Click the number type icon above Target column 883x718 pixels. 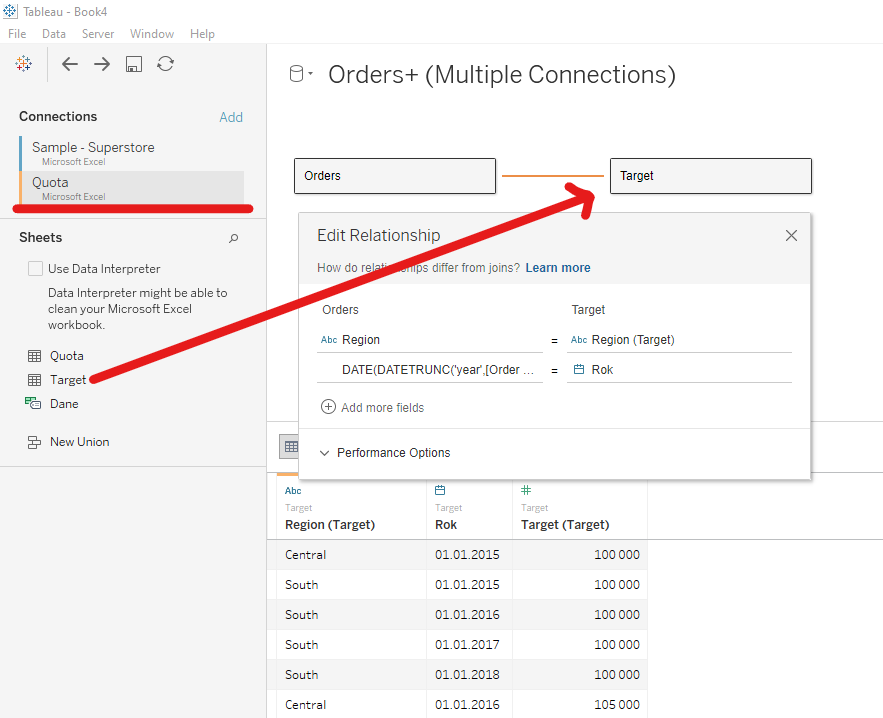(526, 490)
